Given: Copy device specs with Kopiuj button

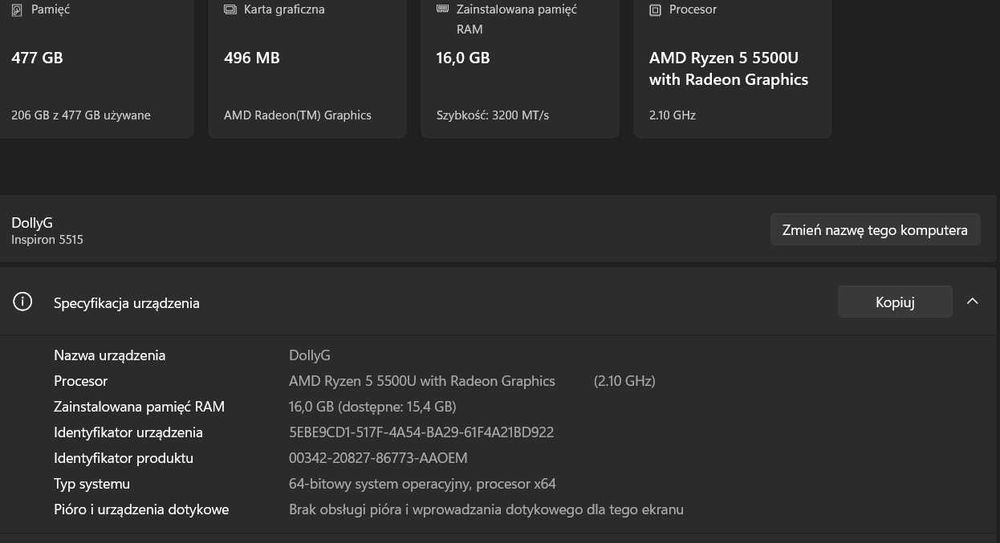Looking at the screenshot, I should pyautogui.click(x=895, y=302).
